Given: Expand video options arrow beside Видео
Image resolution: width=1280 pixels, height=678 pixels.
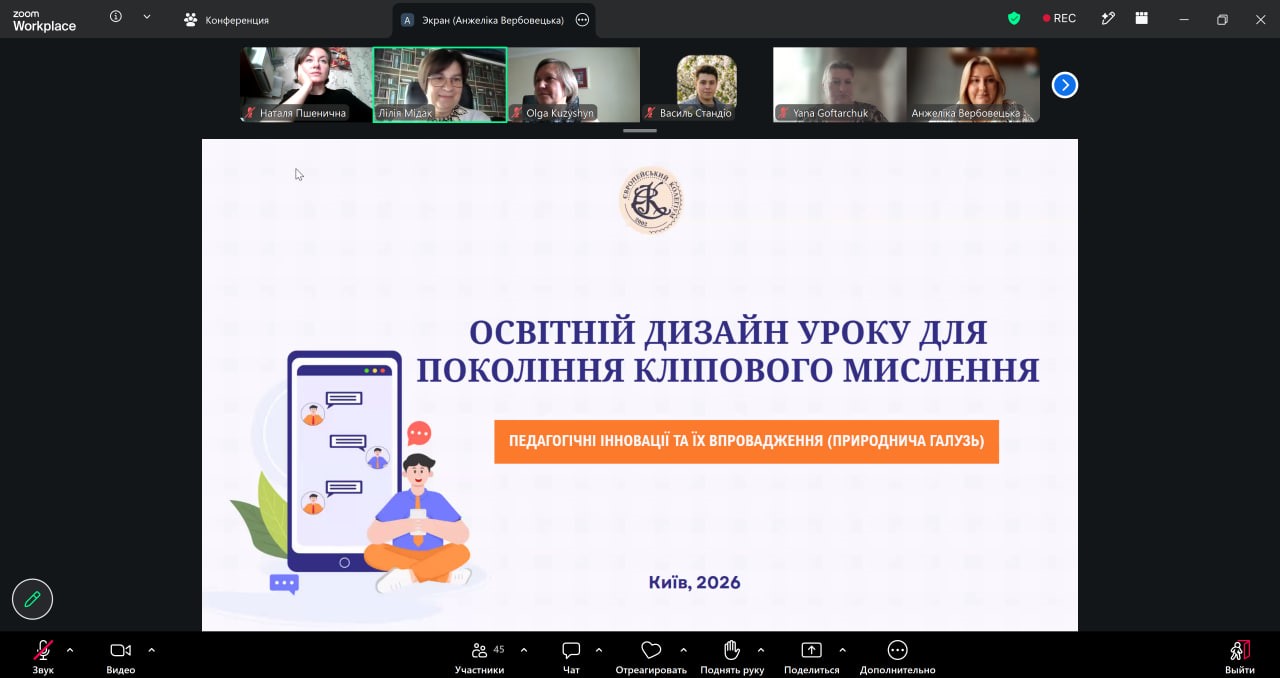Looking at the screenshot, I should coord(152,650).
